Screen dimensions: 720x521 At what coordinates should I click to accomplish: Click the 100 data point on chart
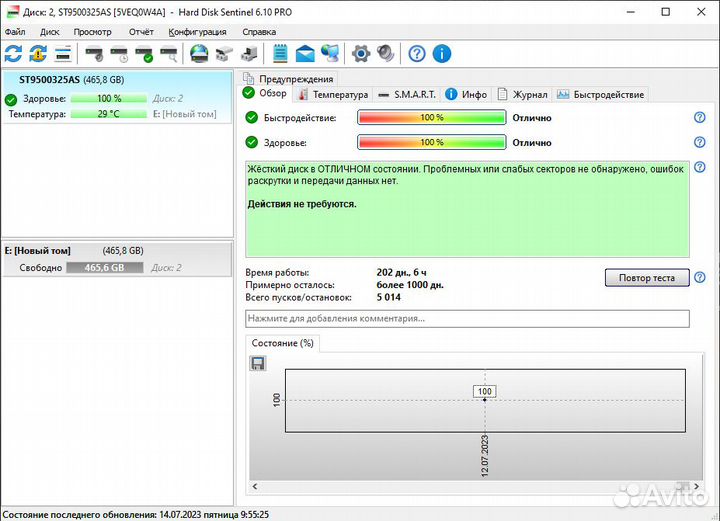click(485, 399)
